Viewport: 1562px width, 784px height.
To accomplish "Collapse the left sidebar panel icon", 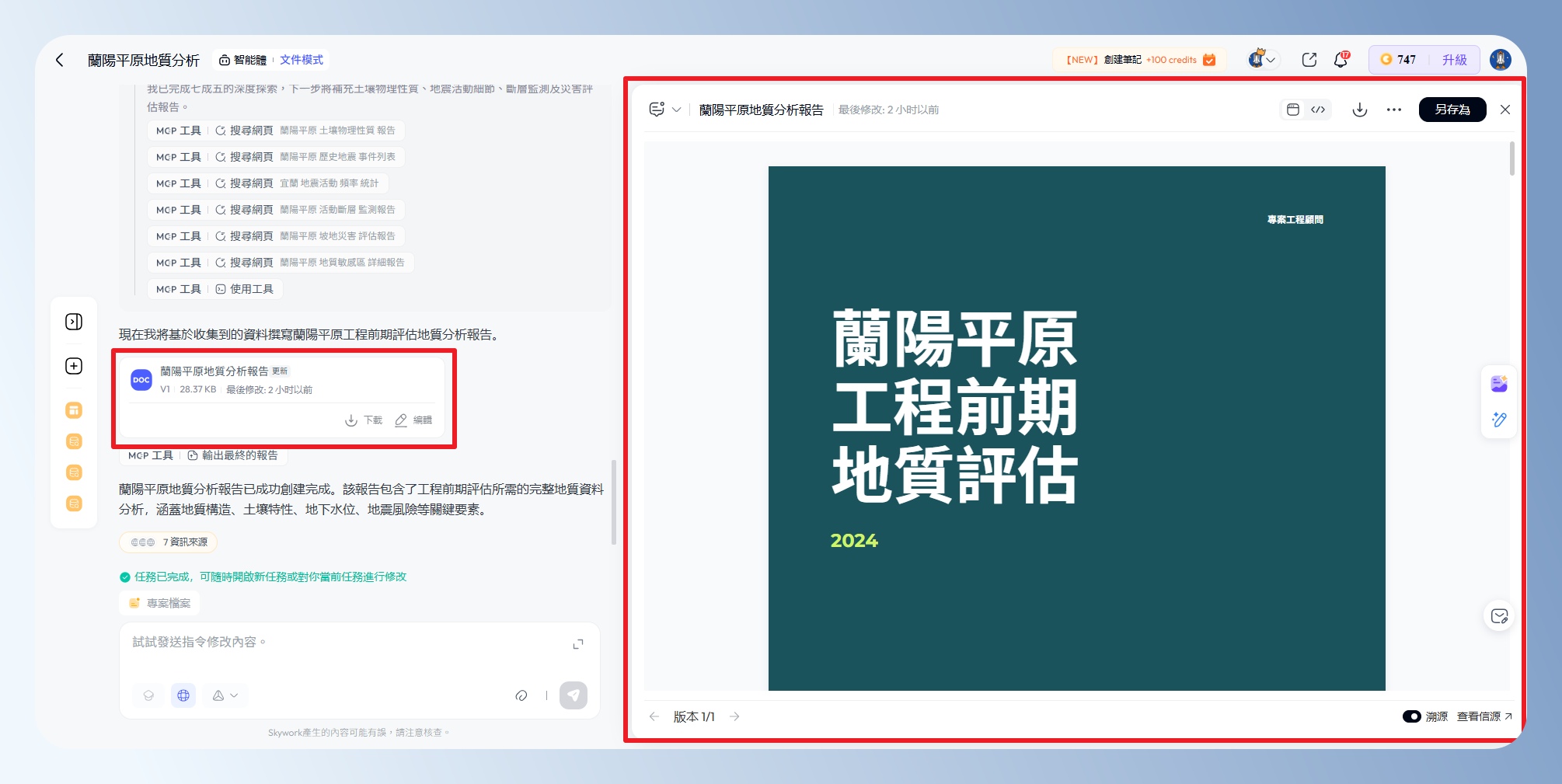I will click(x=74, y=322).
